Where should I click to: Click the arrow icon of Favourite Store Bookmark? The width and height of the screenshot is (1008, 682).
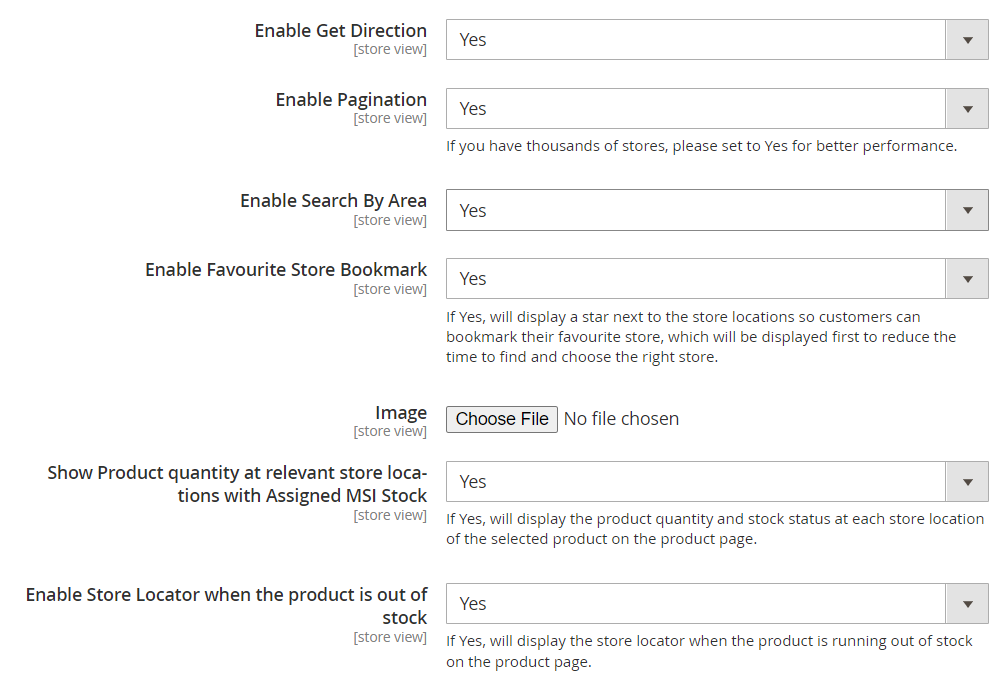967,279
